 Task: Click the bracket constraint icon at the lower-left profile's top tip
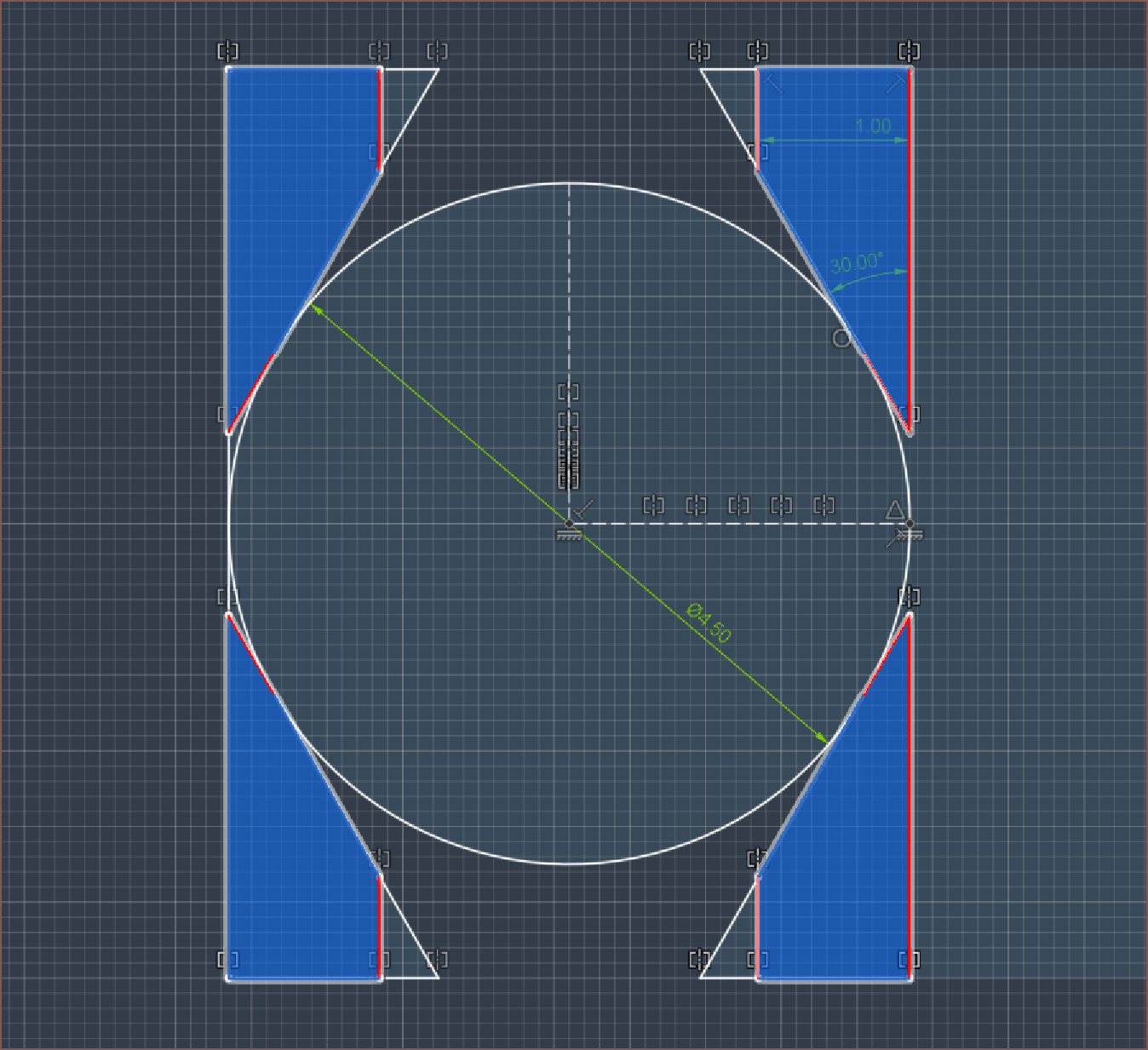(x=227, y=596)
